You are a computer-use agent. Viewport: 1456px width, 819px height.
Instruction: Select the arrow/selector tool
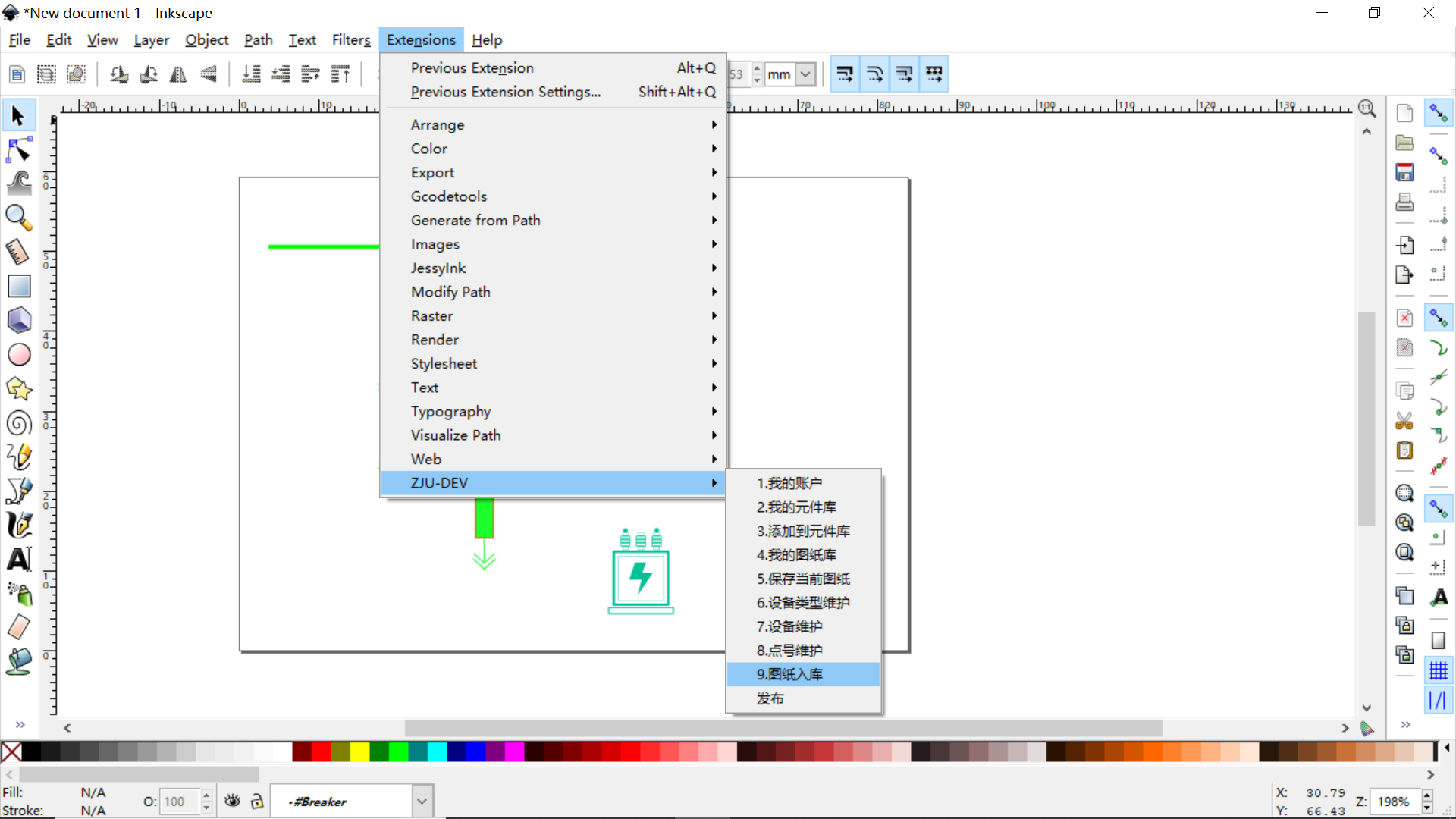point(15,117)
